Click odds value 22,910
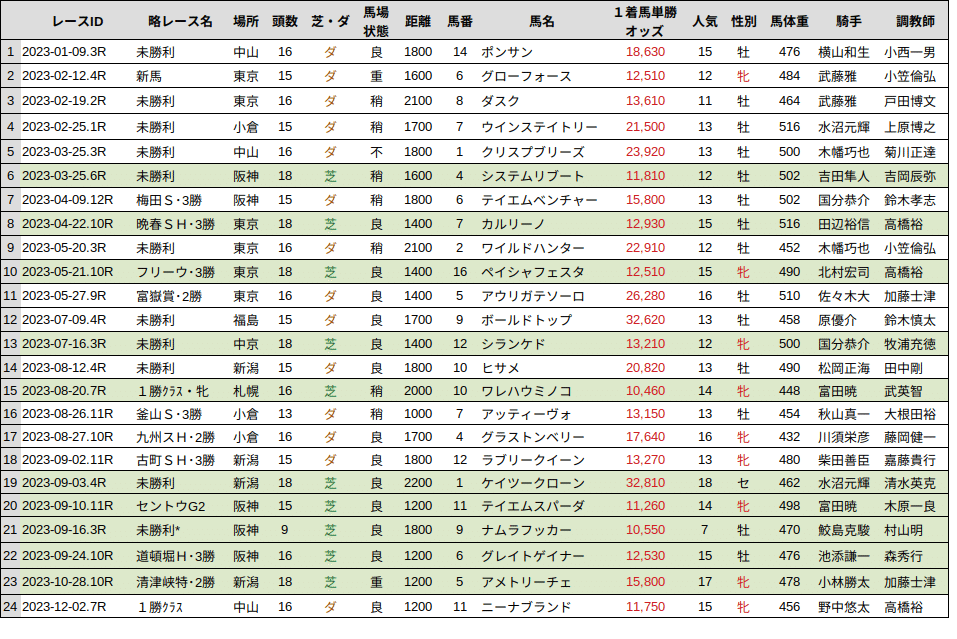Image resolution: width=957 pixels, height=639 pixels. click(645, 248)
